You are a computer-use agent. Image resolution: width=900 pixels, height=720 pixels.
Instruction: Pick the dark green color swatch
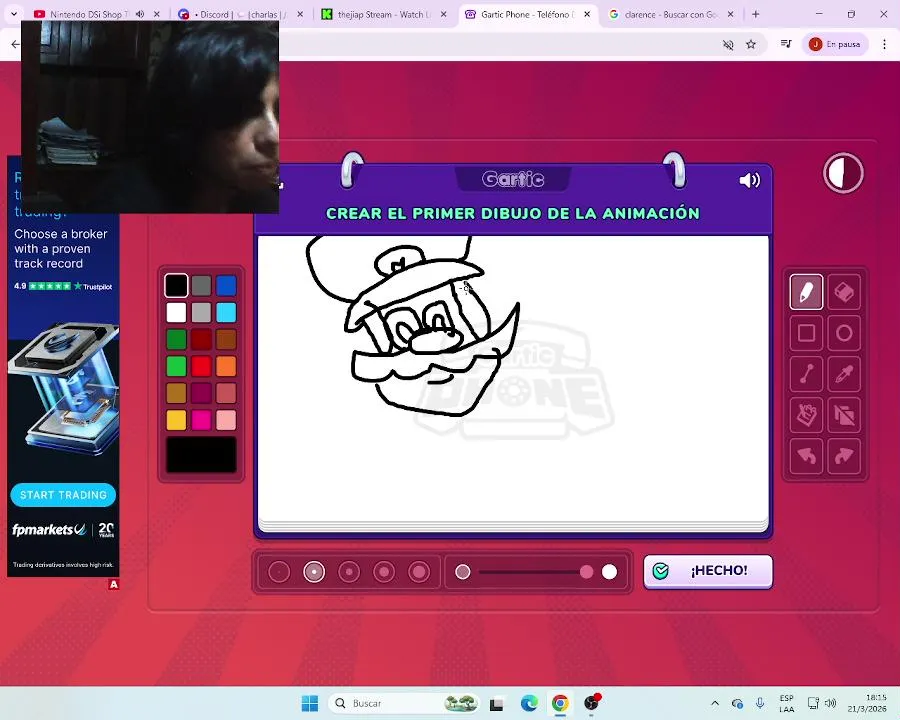click(x=176, y=339)
